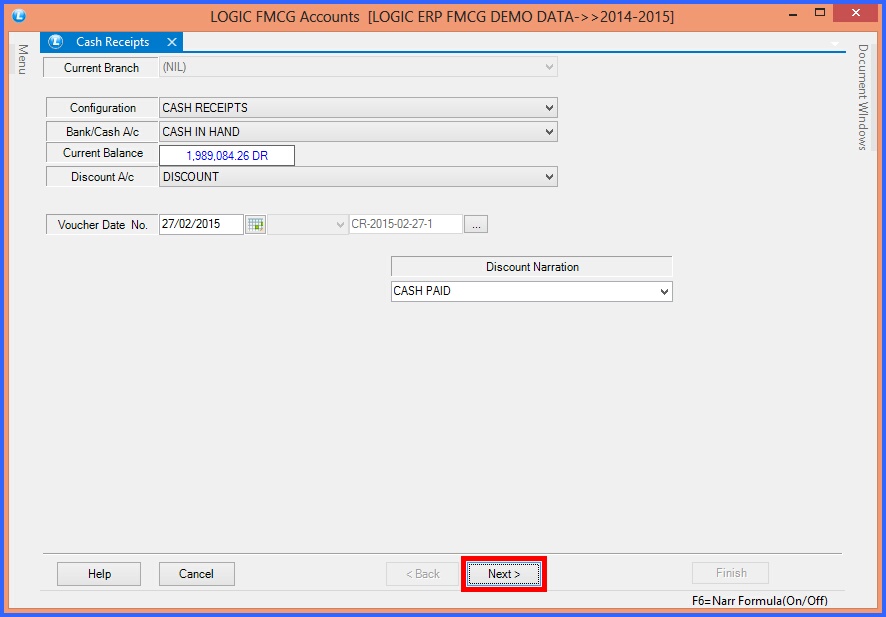The width and height of the screenshot is (886, 617).
Task: Maximize the LOGIC FMCG Accounts window
Action: click(x=820, y=12)
